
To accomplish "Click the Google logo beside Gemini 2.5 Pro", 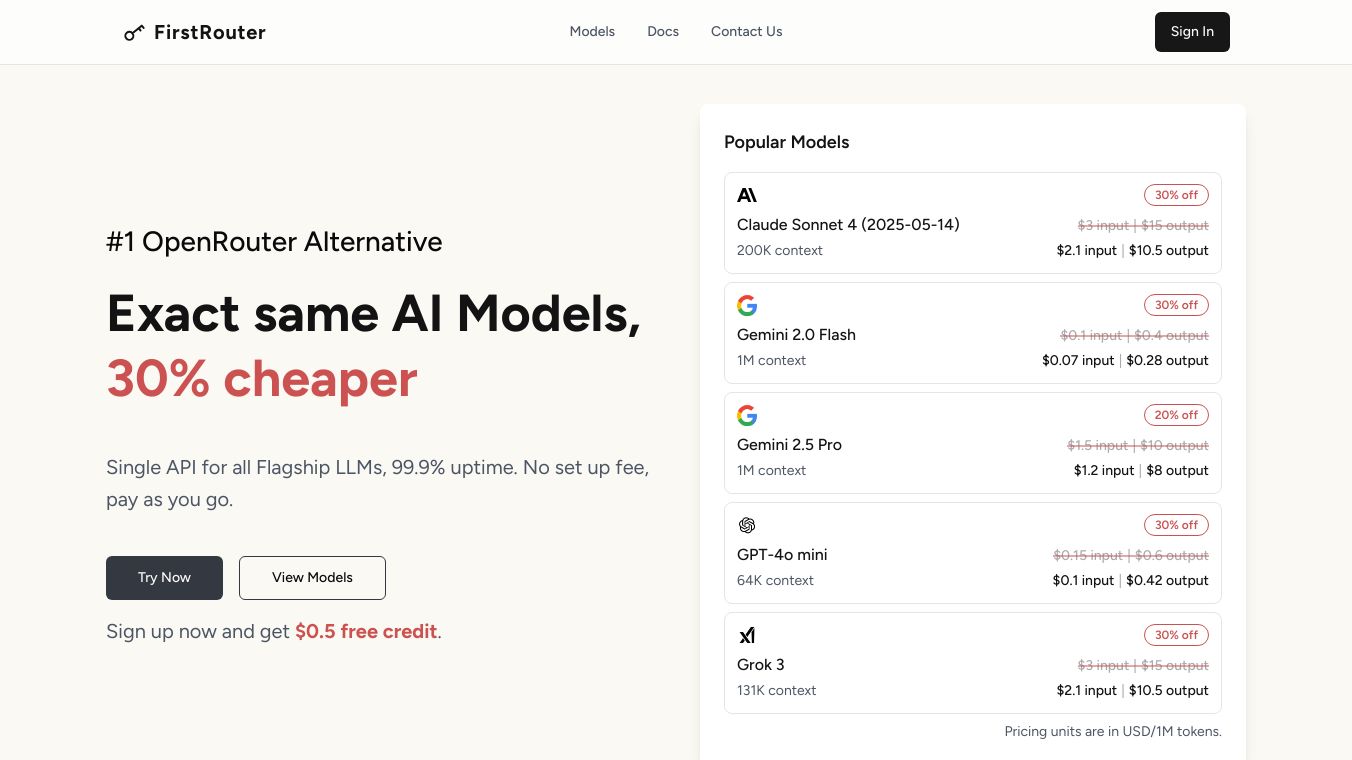I will click(747, 415).
